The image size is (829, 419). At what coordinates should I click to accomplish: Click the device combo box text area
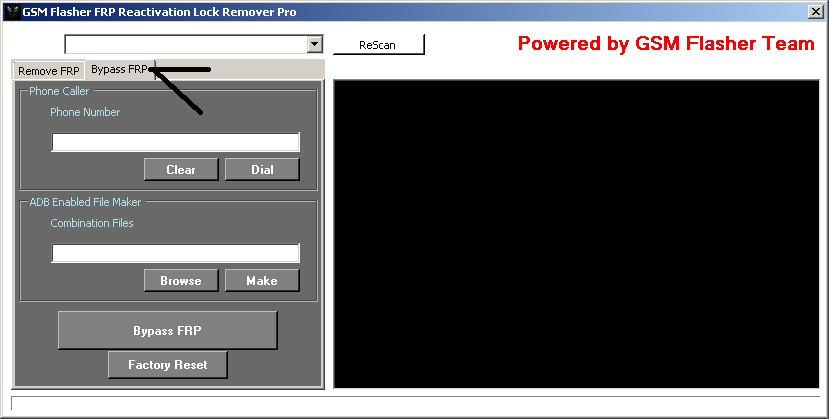click(186, 44)
